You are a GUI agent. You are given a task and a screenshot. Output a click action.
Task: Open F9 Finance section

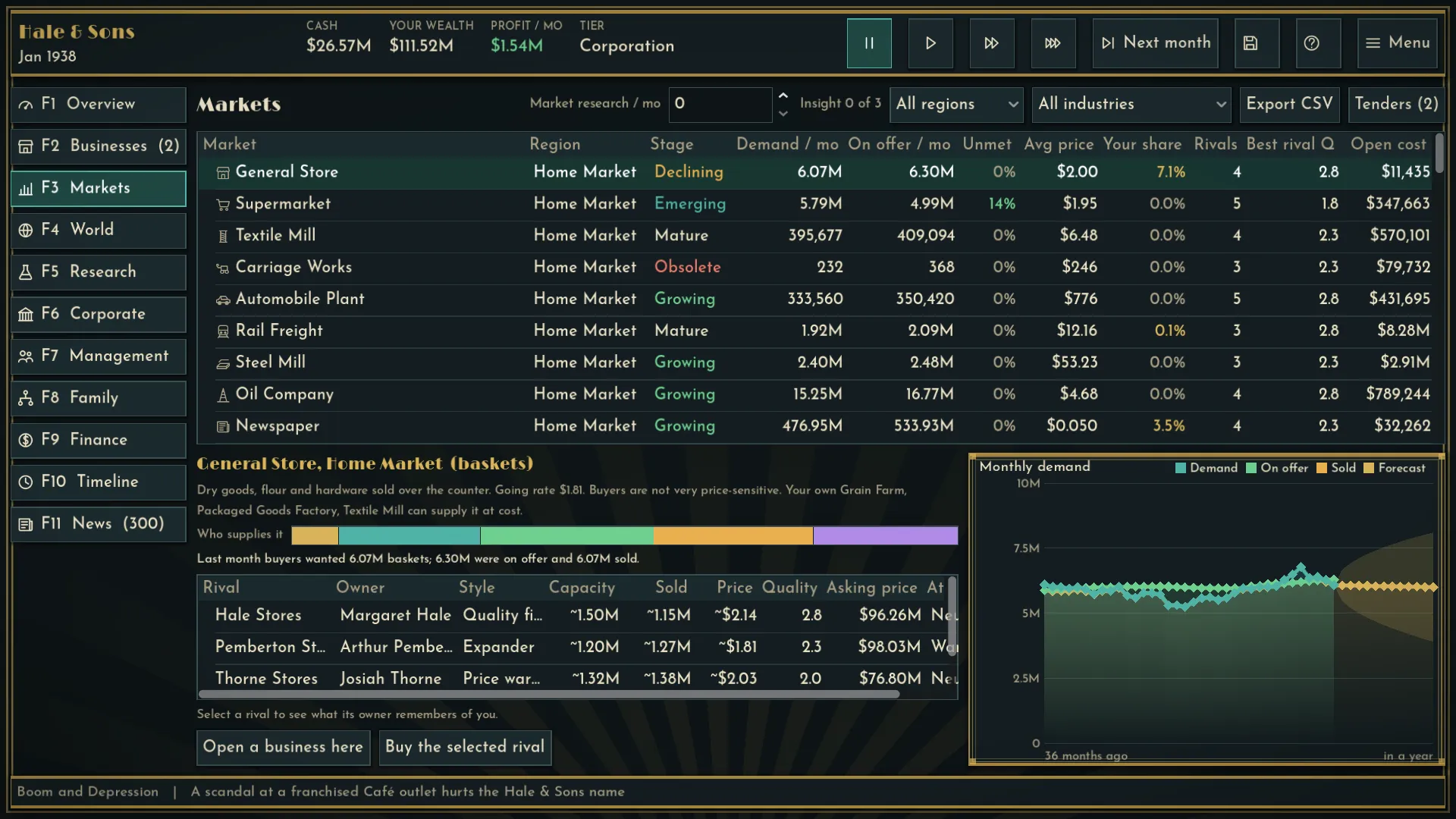99,441
